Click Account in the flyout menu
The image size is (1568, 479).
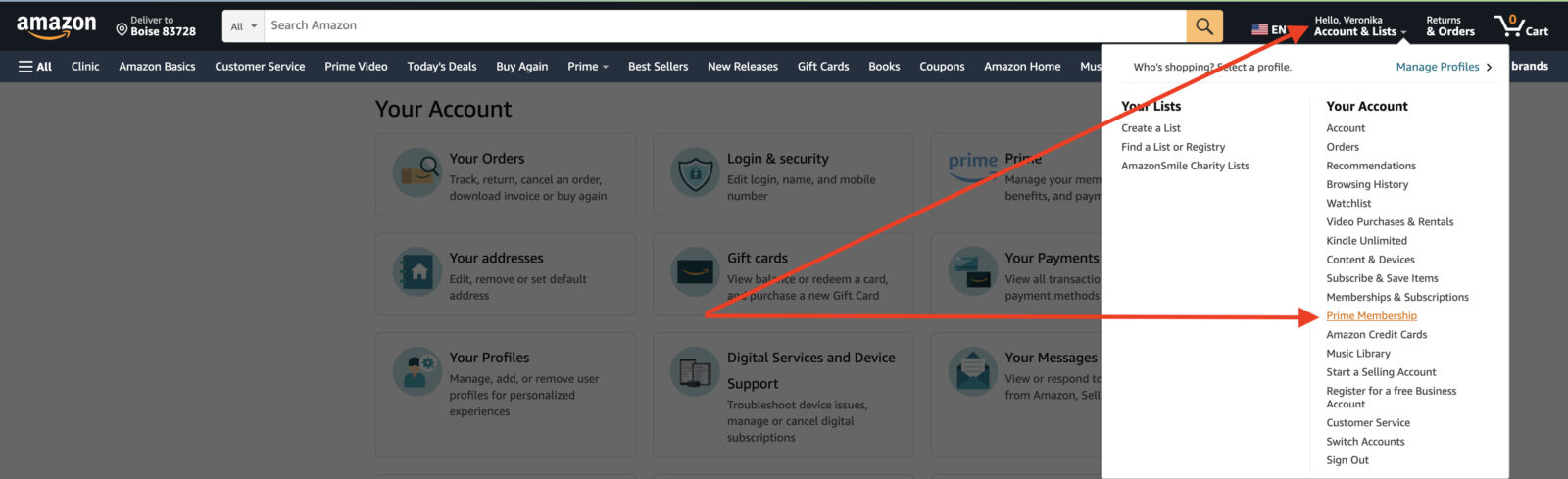[x=1346, y=128]
